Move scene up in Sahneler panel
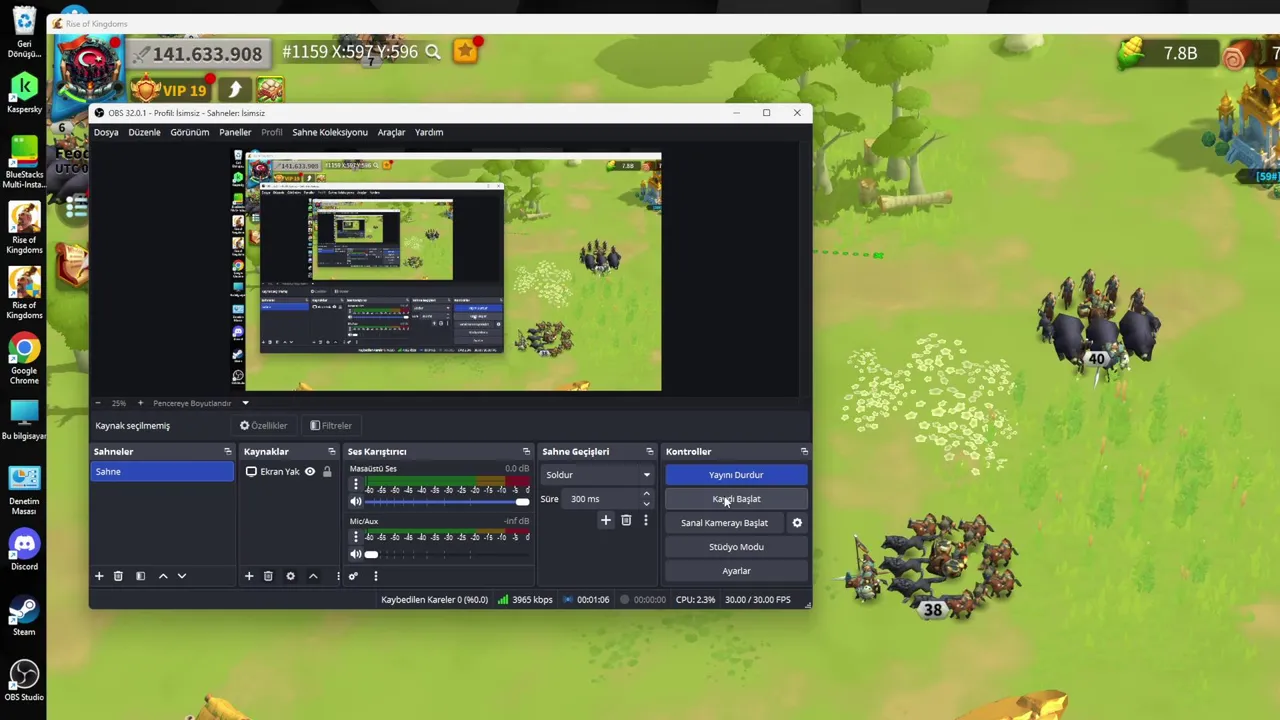1280x720 pixels. [x=163, y=576]
